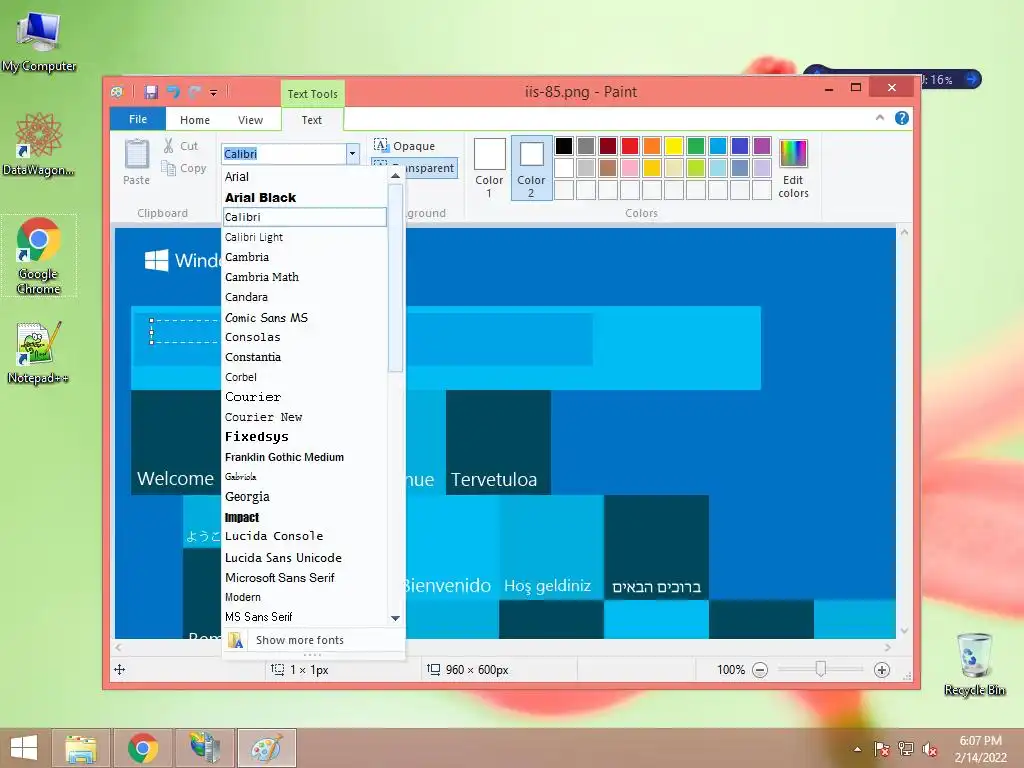
Task: Open the Edit colors dialog
Action: (793, 168)
